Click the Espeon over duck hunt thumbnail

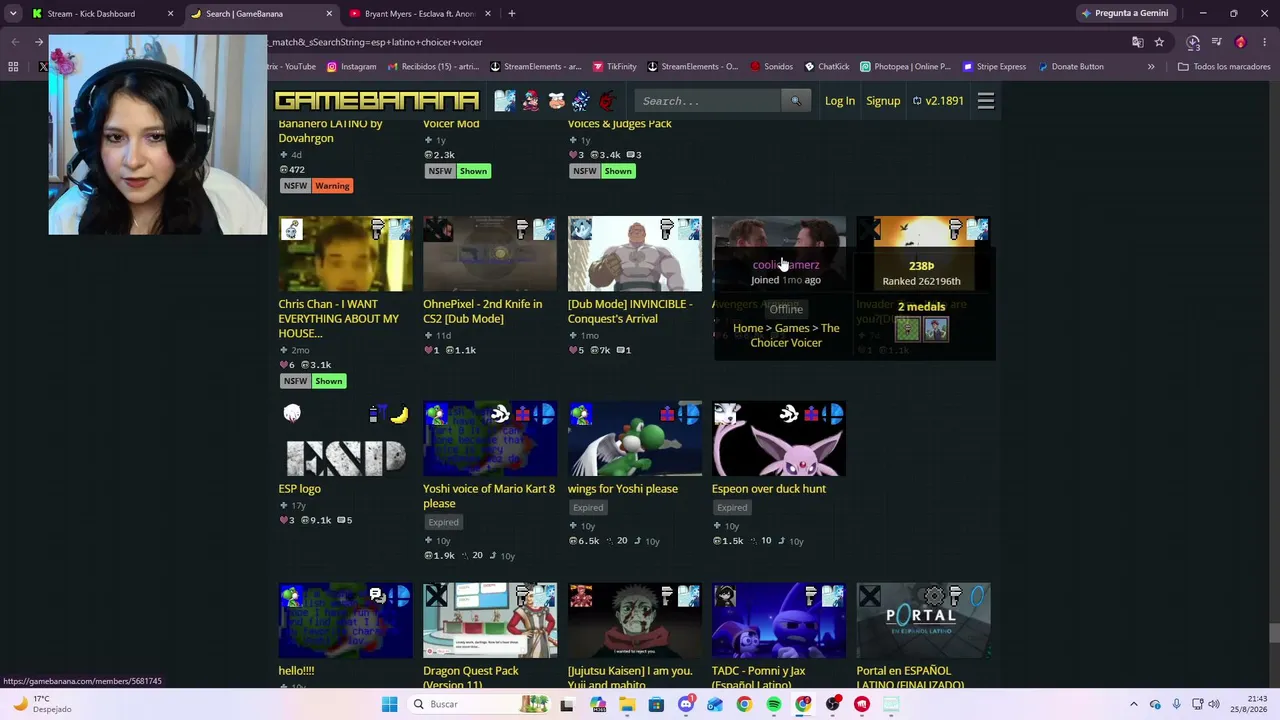(x=779, y=439)
